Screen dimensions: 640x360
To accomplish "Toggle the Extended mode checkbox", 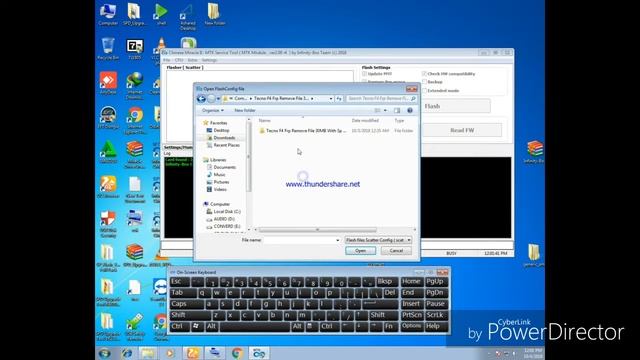I will pyautogui.click(x=424, y=91).
